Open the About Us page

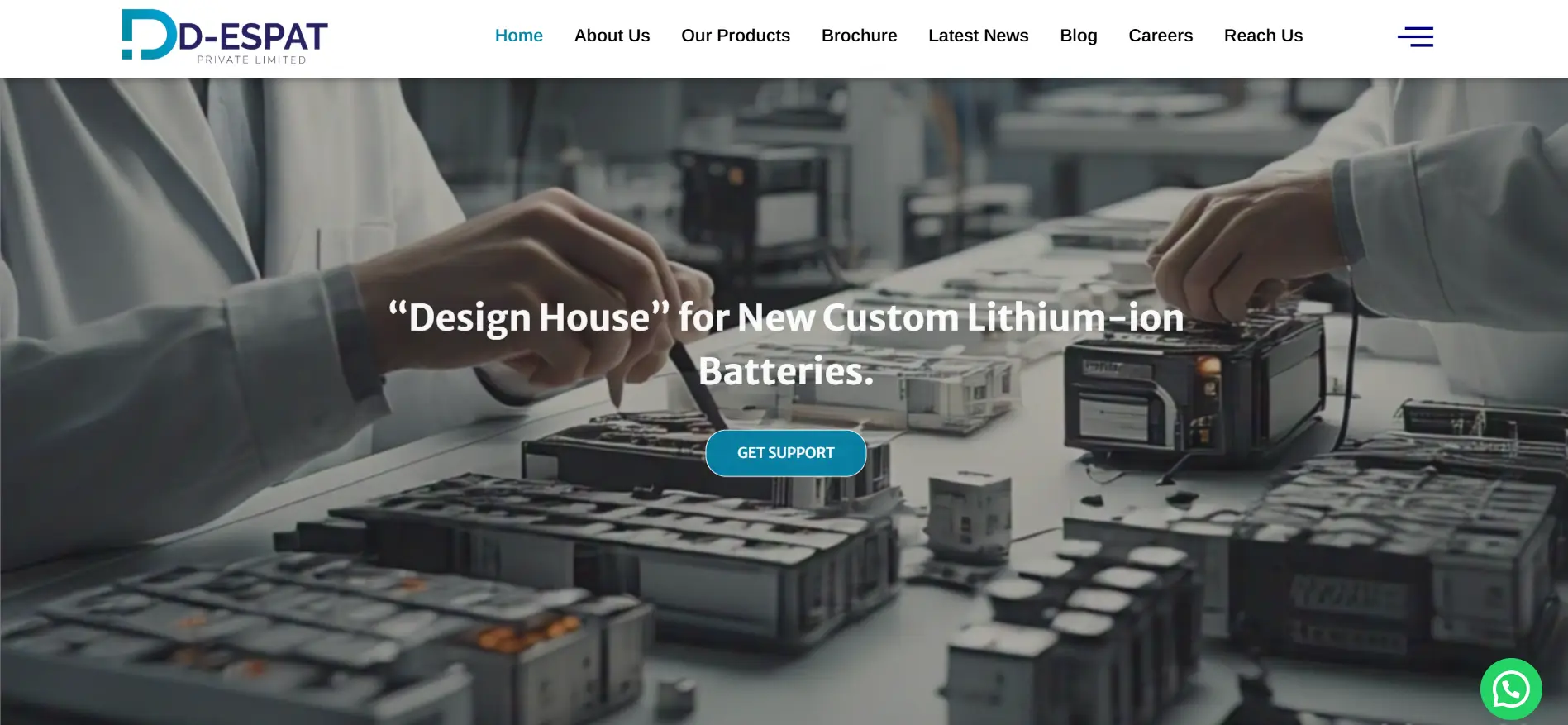tap(612, 36)
